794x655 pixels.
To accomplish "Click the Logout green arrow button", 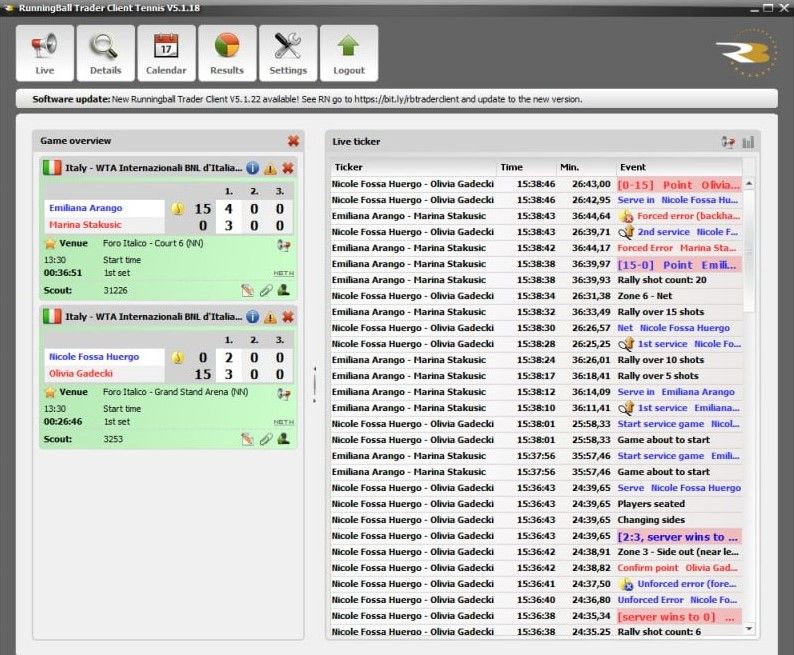I will tap(349, 53).
